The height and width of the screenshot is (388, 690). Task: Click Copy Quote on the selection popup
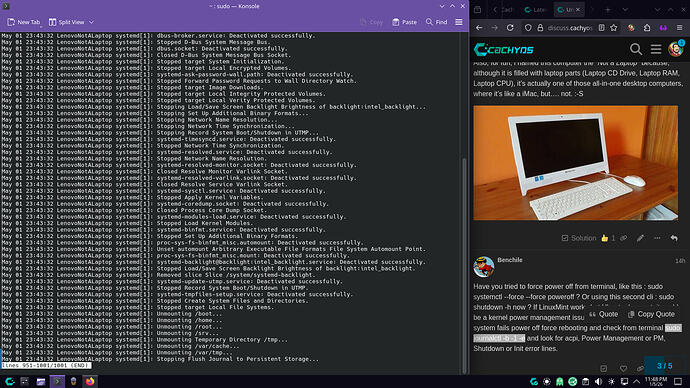click(x=651, y=314)
